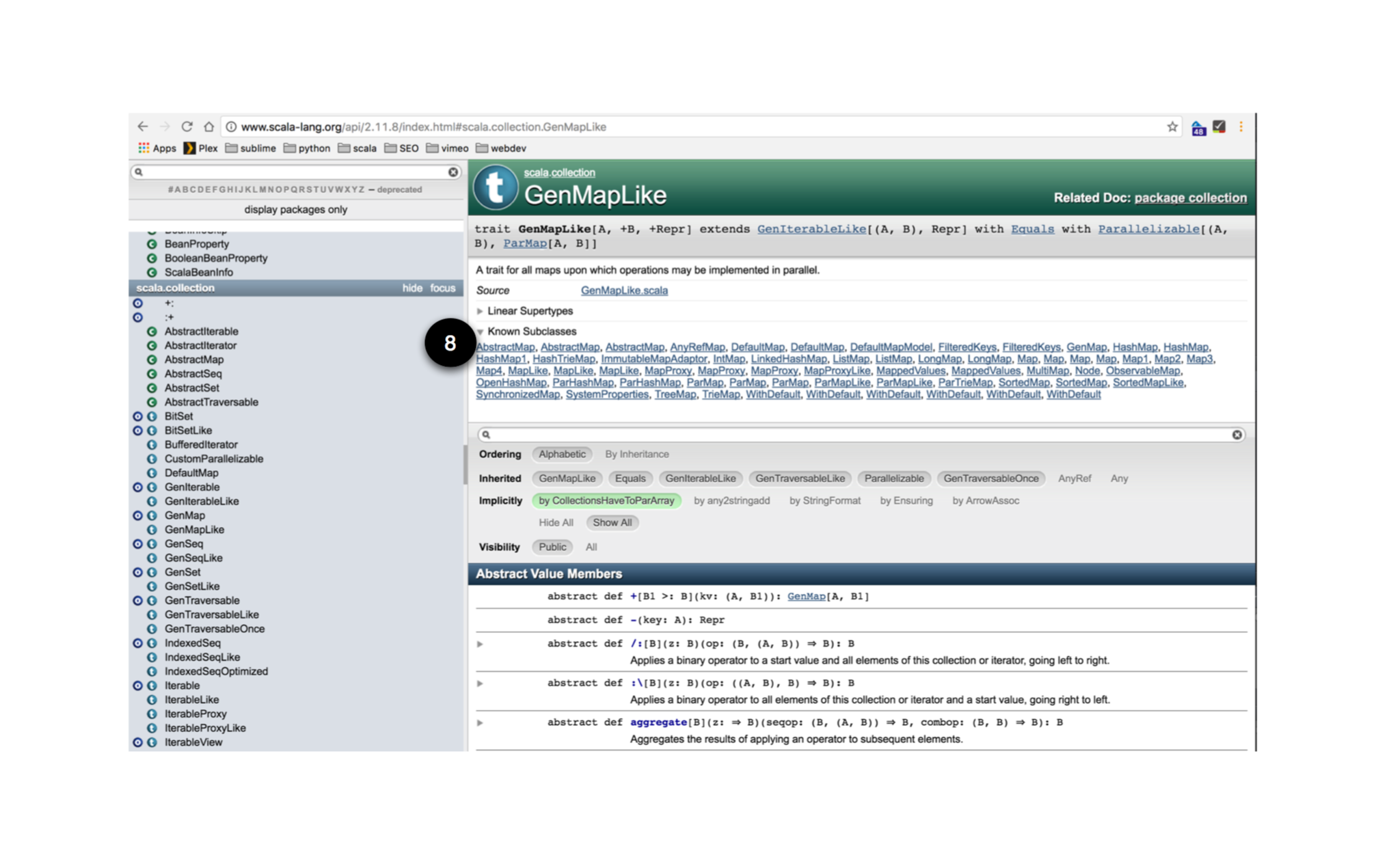Image resolution: width=1389 pixels, height=868 pixels.
Task: Select letter filter row A-Z
Action: pos(267,189)
